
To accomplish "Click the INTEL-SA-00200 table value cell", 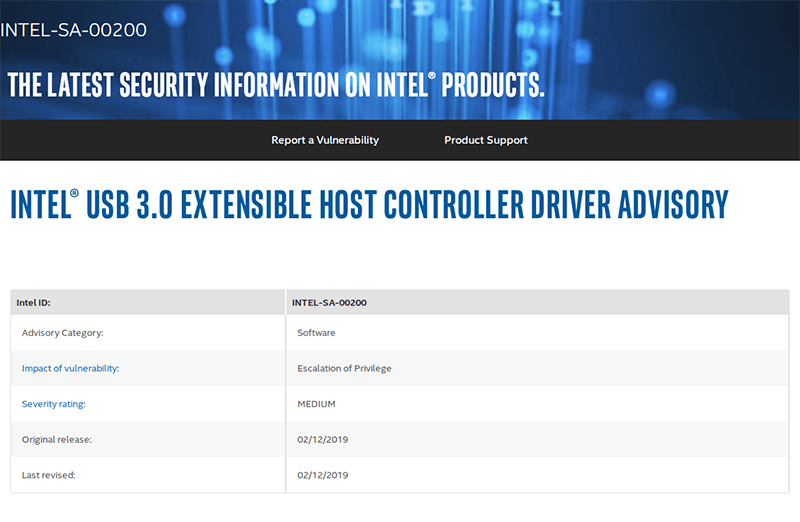I will [538, 303].
